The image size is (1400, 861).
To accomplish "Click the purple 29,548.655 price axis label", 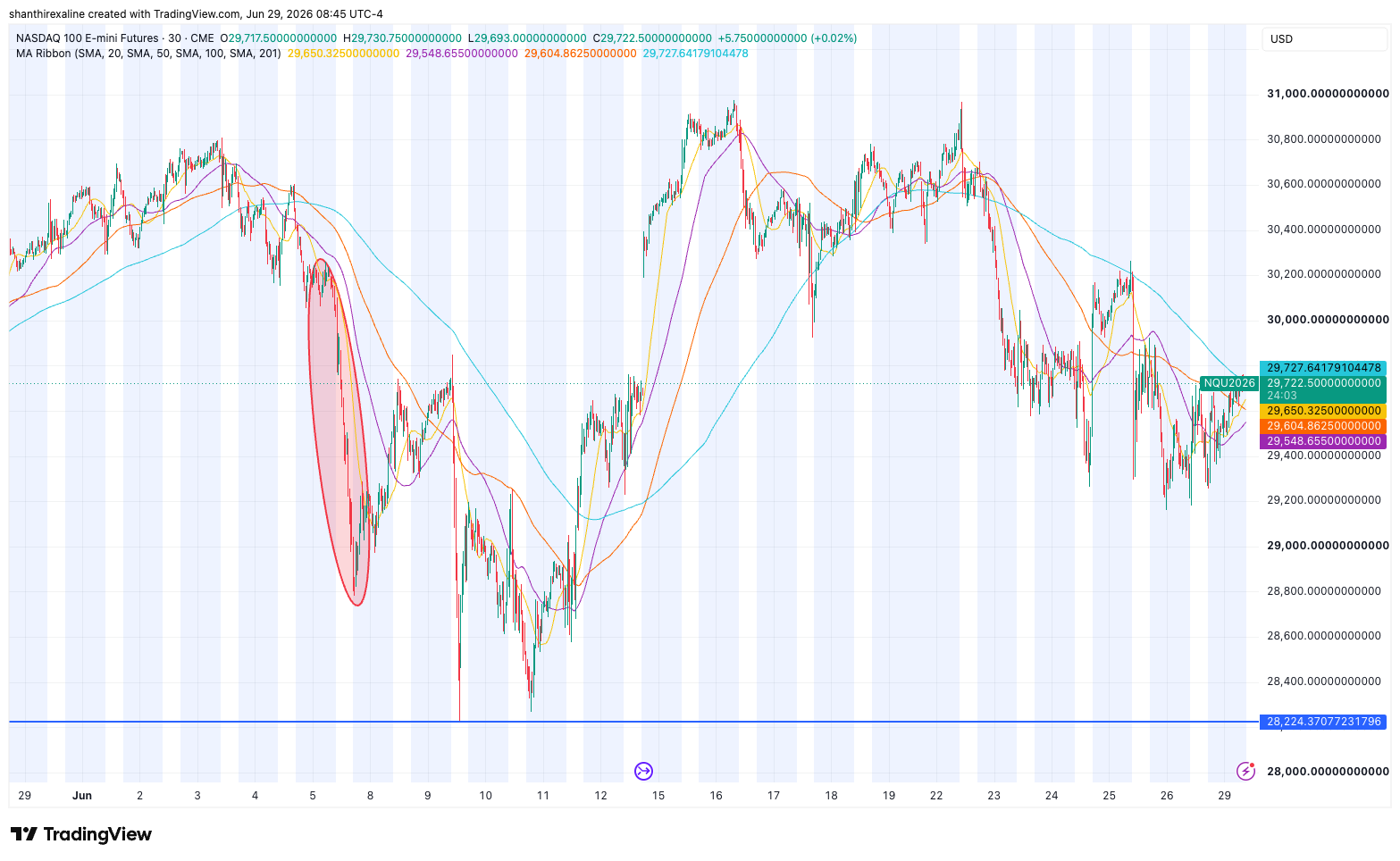I will (1323, 441).
